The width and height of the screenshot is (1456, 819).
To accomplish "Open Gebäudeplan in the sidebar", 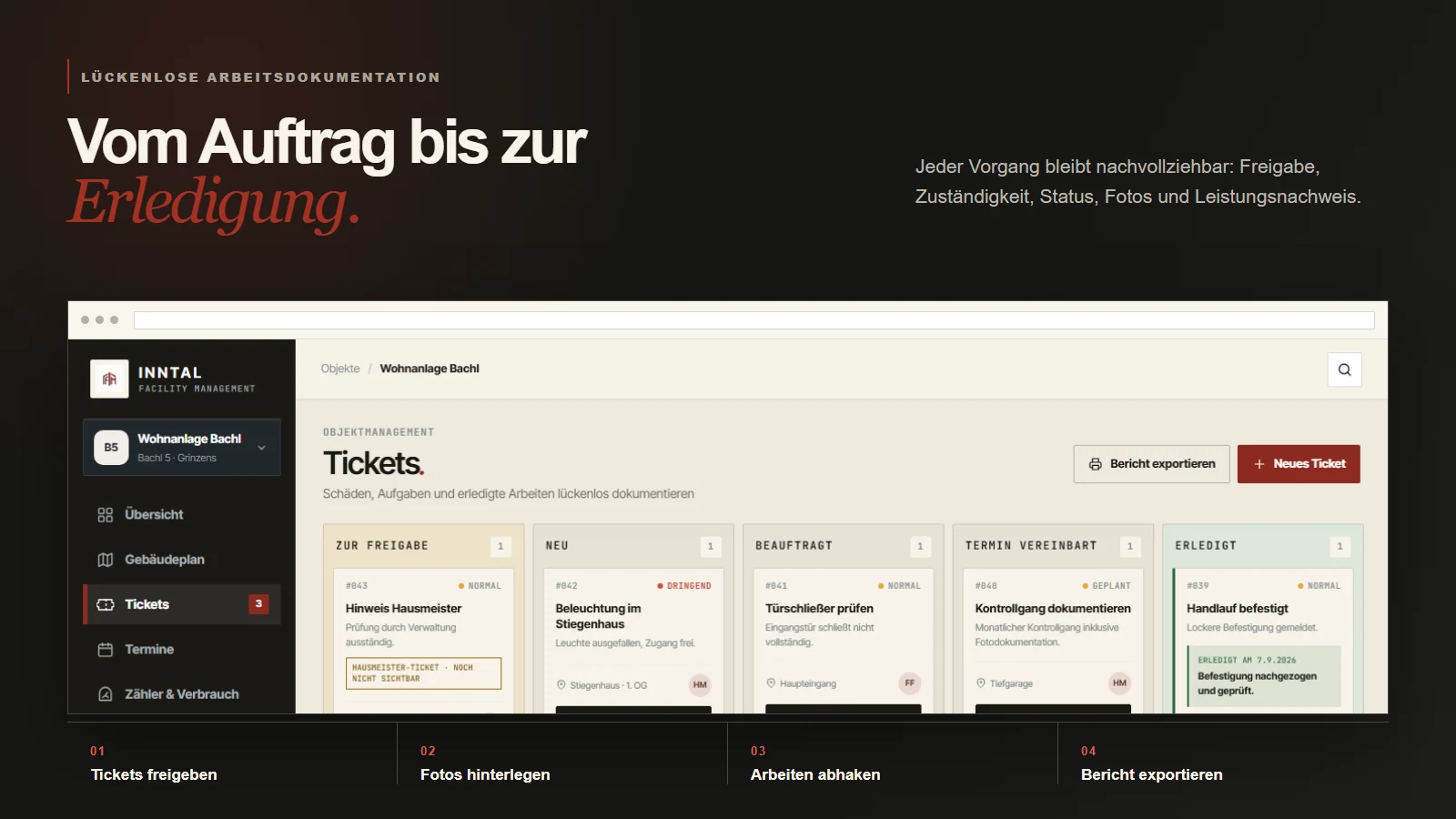I will coord(182,560).
